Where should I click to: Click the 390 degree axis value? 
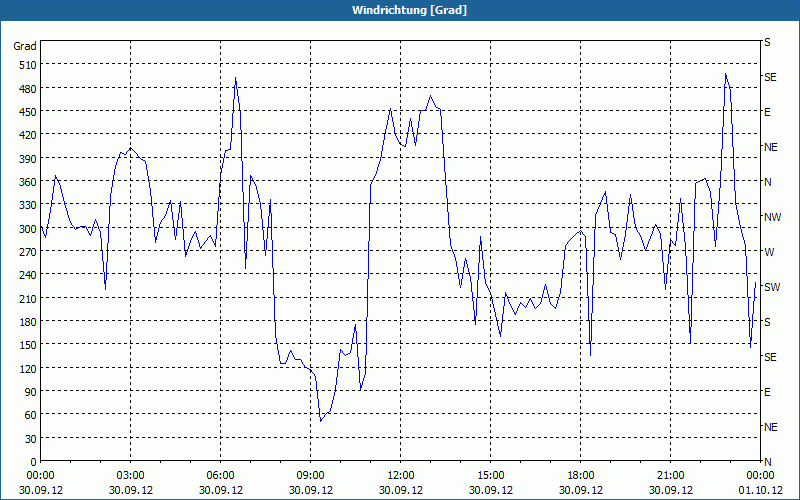(28, 159)
